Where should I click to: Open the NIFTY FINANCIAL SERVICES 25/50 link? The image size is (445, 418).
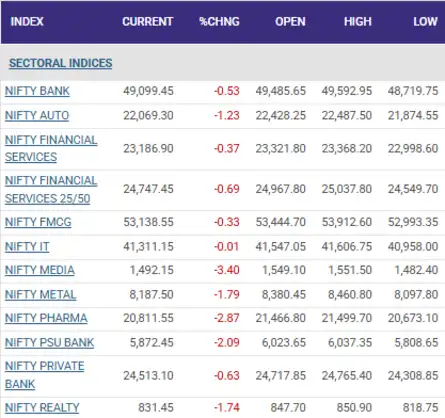click(51, 189)
